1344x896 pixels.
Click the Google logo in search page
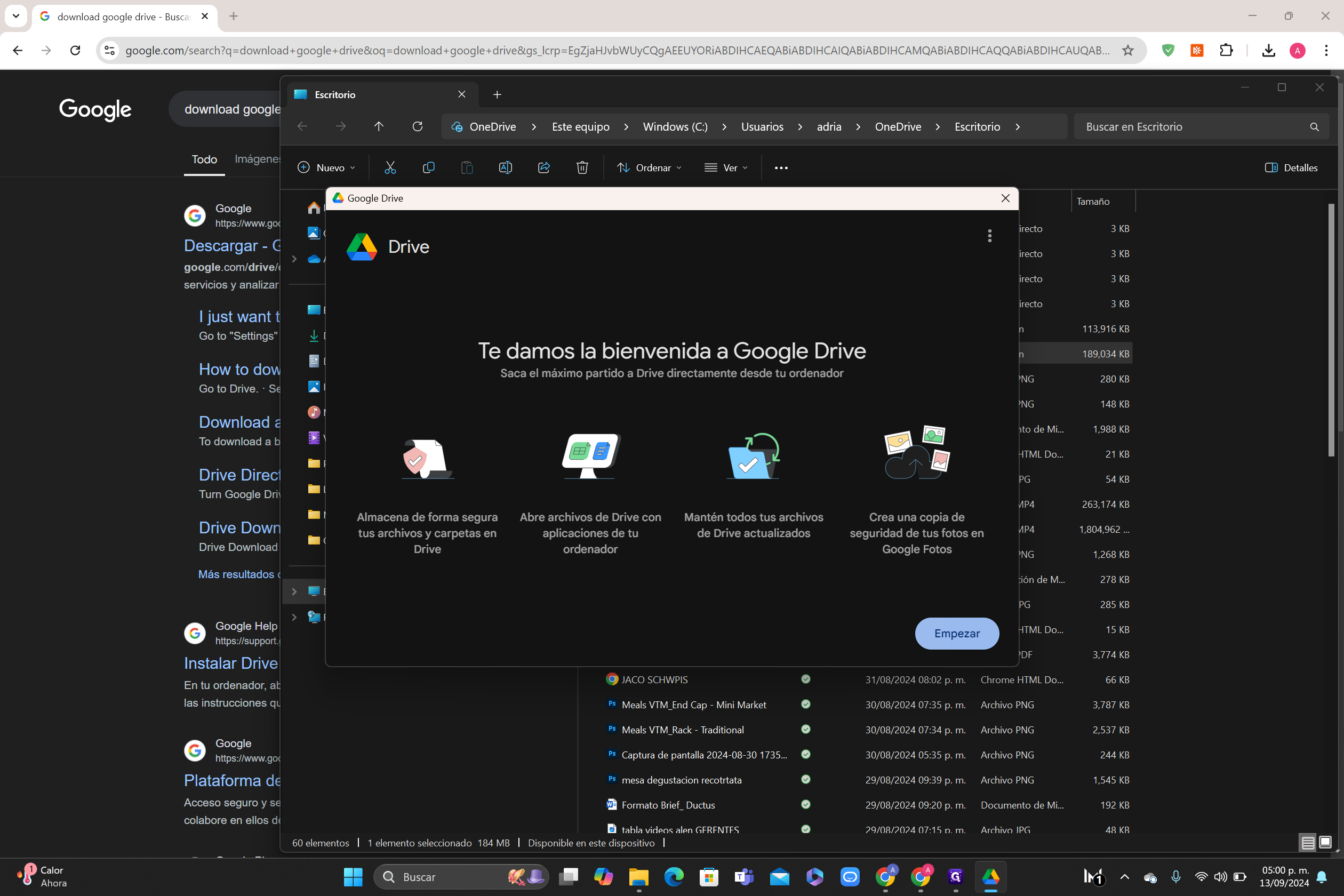[95, 109]
